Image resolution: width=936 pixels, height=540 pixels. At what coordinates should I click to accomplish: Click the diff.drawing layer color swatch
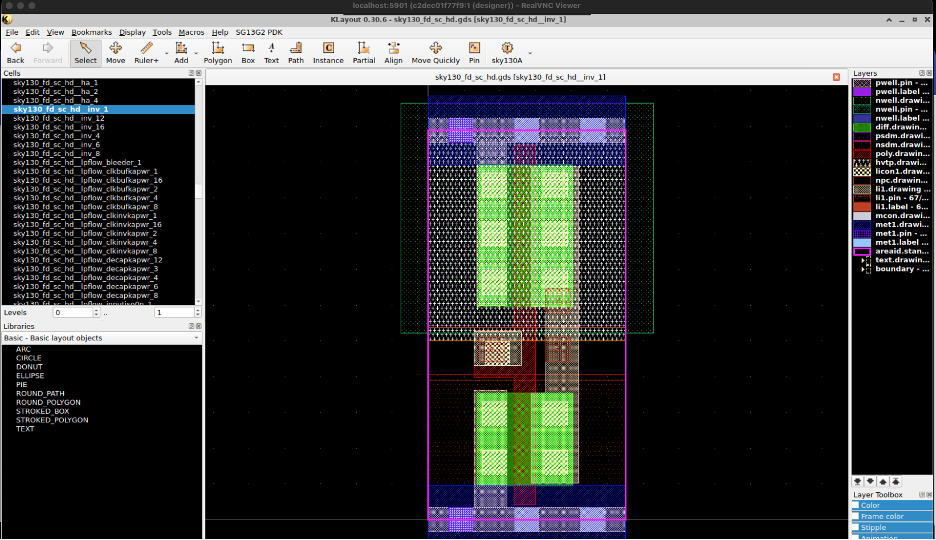pyautogui.click(x=861, y=127)
